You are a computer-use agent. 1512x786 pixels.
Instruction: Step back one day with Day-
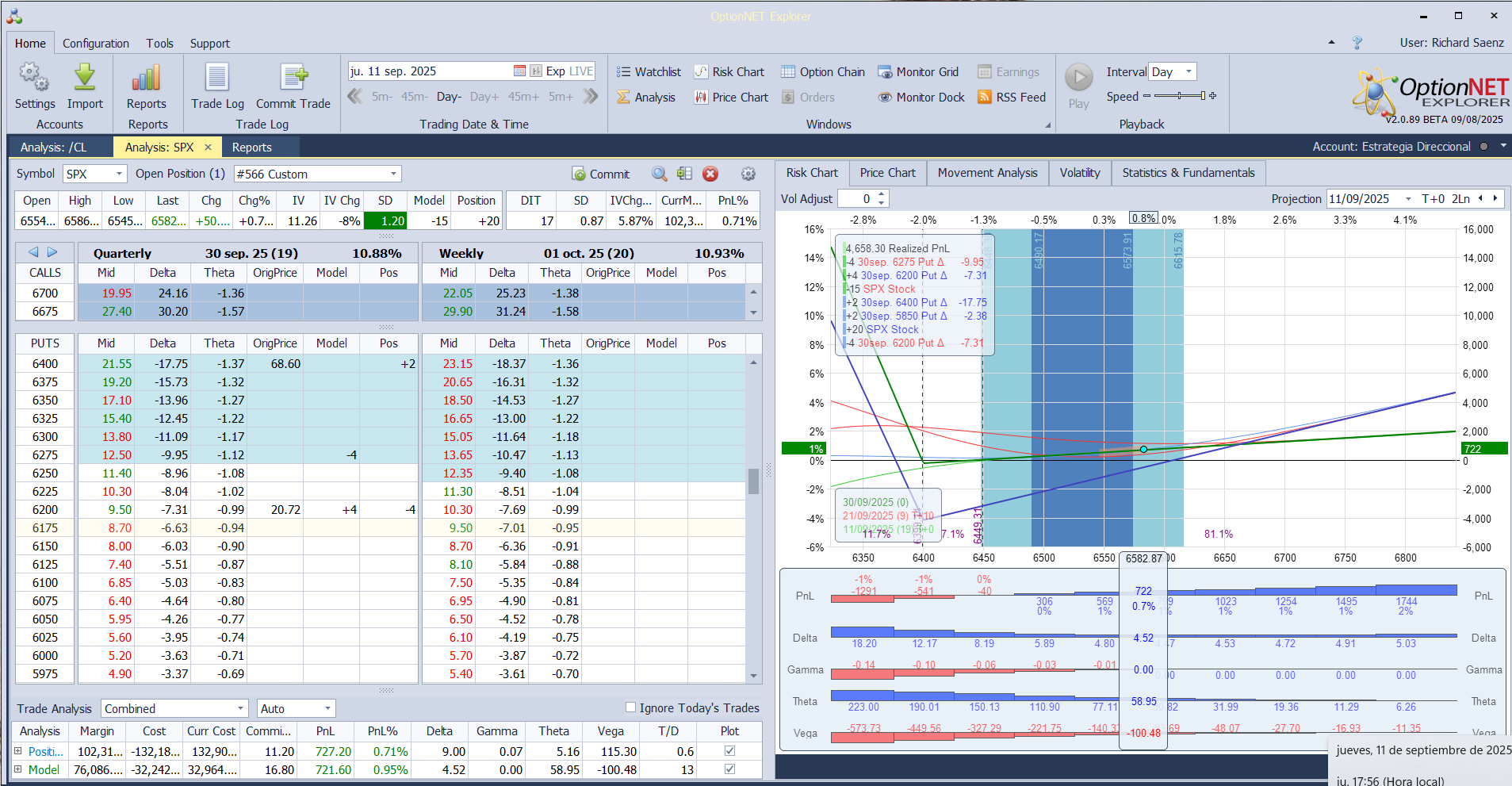point(449,97)
